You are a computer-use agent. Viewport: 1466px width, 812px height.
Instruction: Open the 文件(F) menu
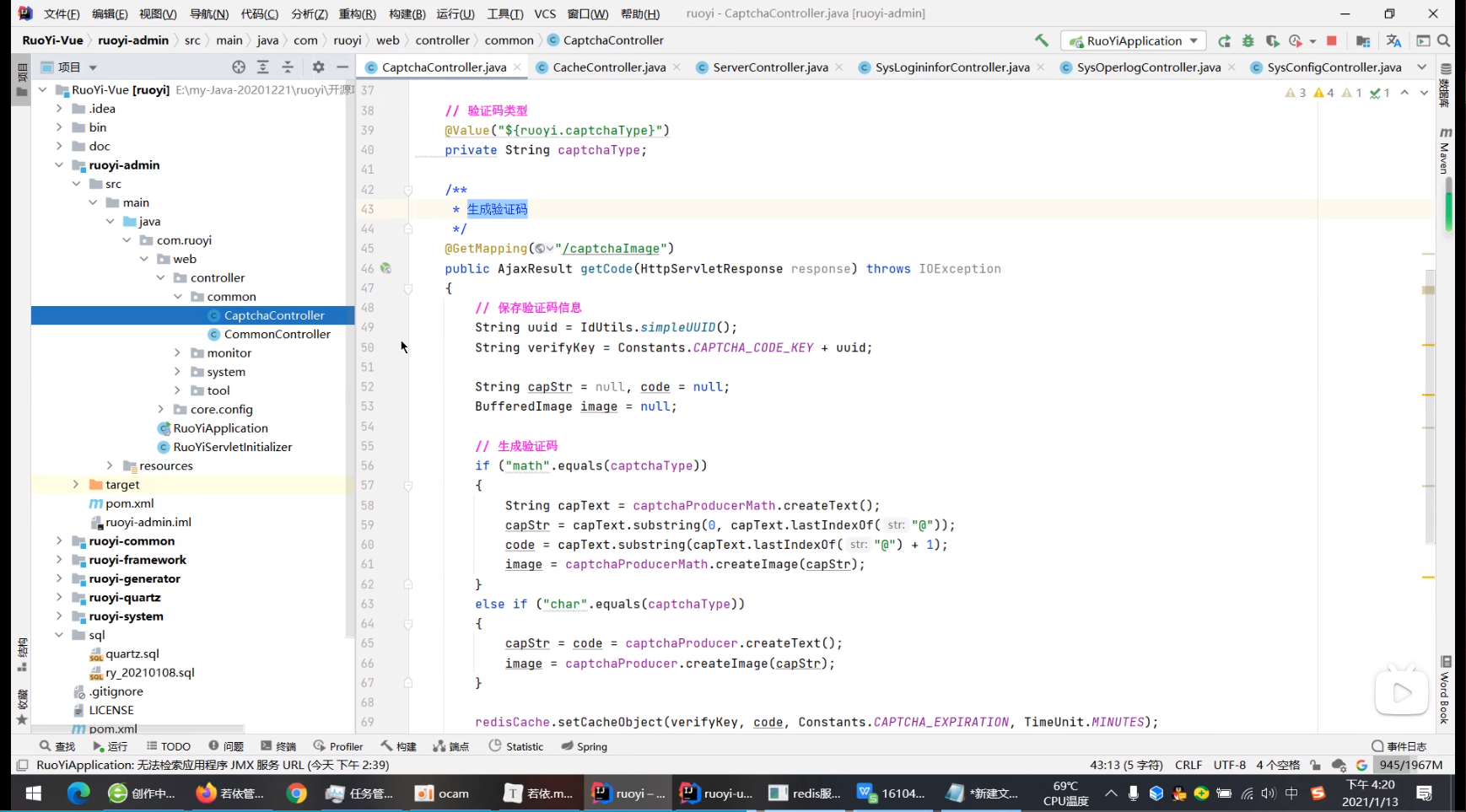click(62, 13)
